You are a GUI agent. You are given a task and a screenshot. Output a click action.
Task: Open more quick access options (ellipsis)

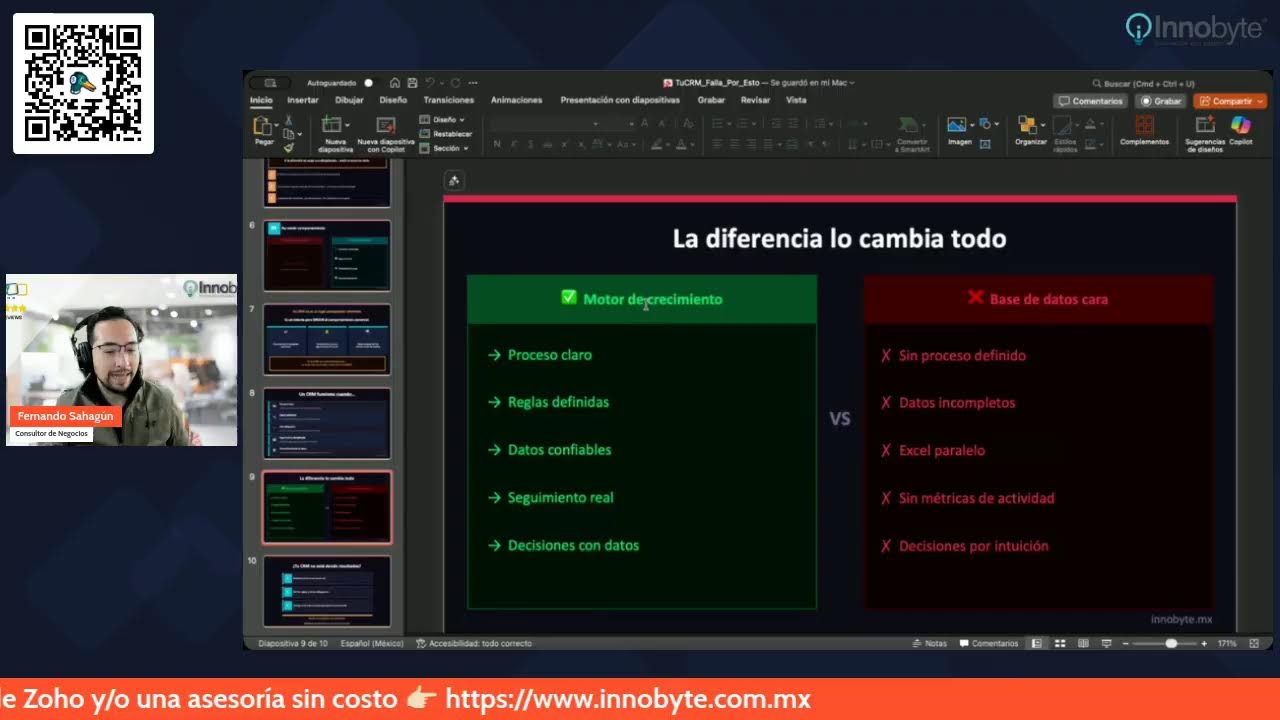[473, 83]
